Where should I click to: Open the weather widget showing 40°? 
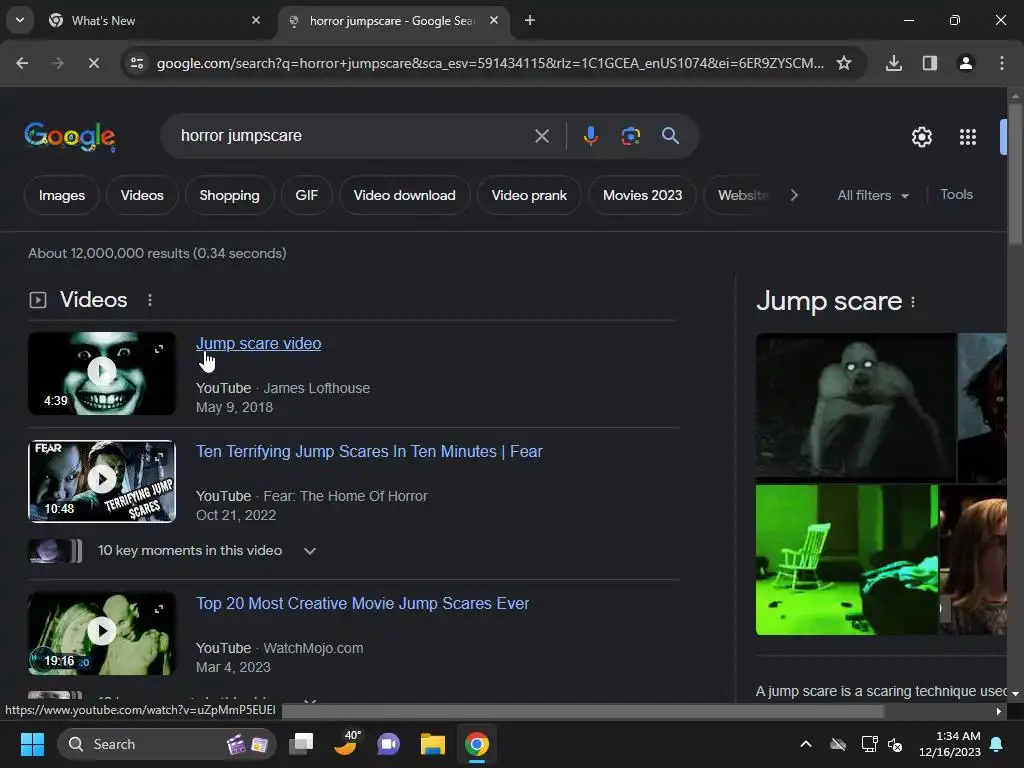tap(346, 743)
